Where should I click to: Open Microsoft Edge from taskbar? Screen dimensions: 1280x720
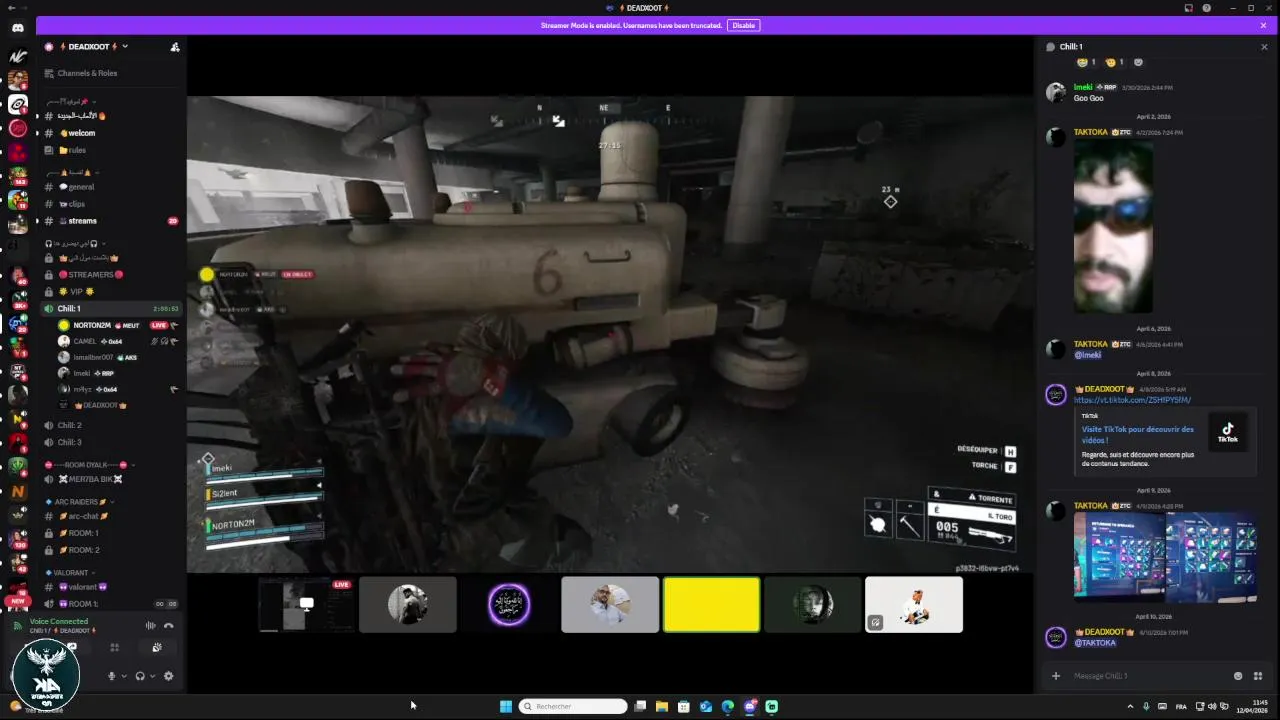(728, 706)
